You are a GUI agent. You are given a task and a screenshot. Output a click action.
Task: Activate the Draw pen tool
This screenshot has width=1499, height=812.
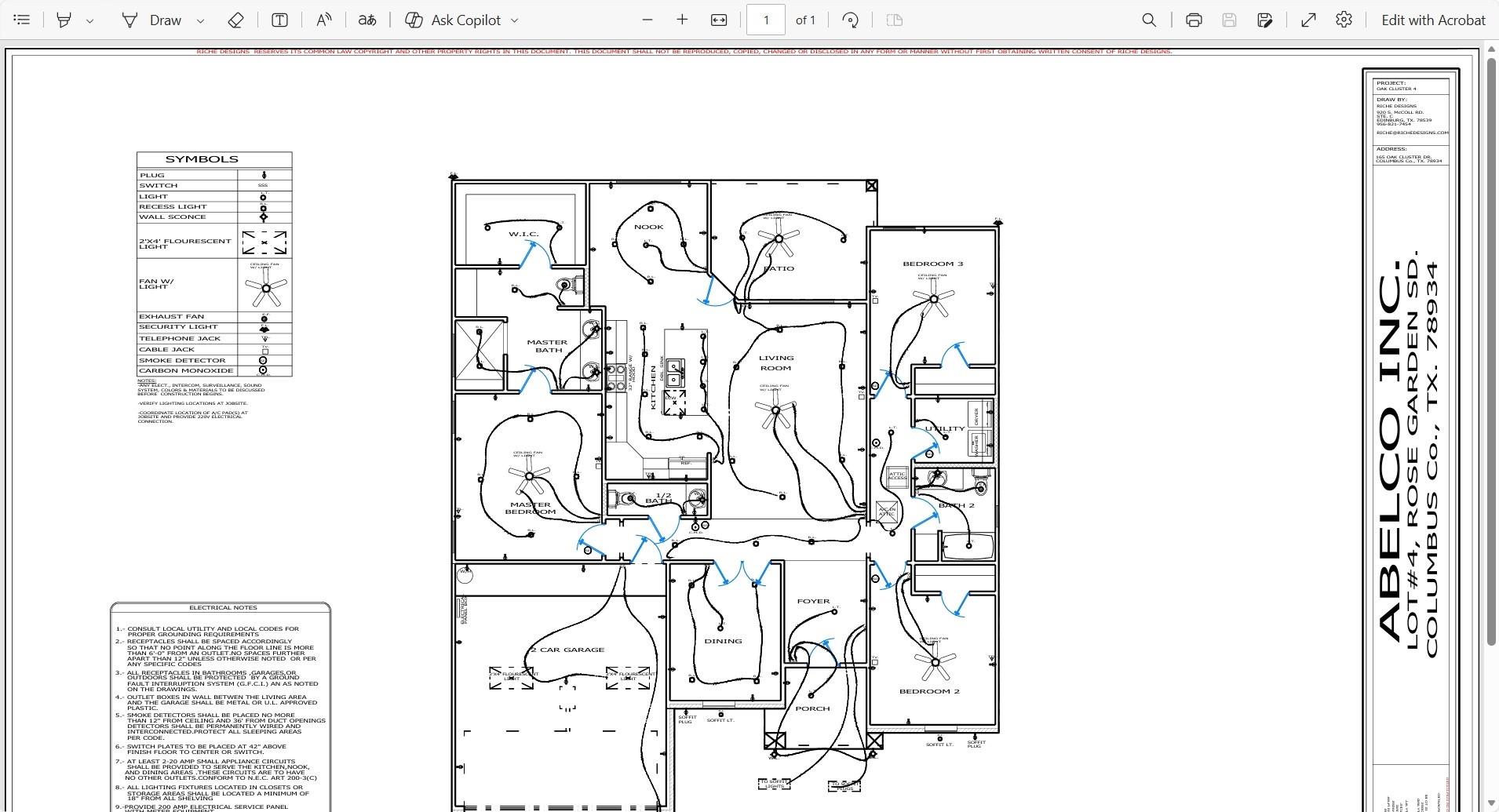click(x=152, y=20)
